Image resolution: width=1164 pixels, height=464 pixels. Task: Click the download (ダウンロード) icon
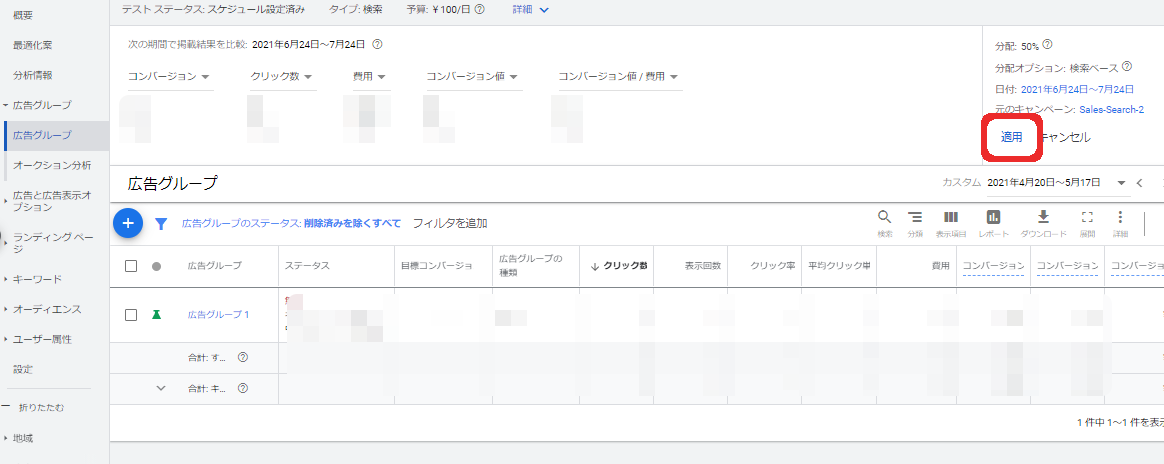1043,218
